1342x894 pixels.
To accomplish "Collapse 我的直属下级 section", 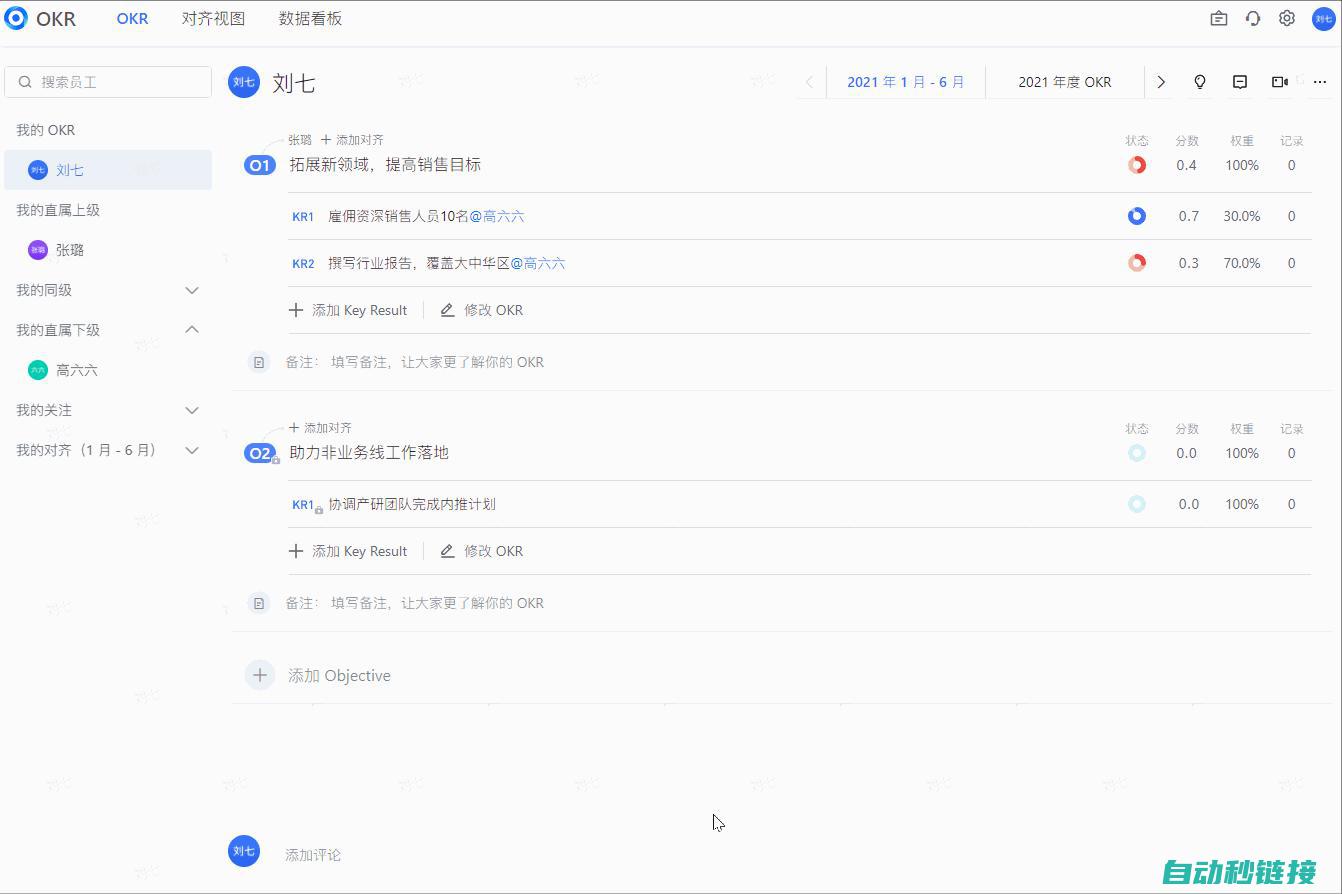I will [192, 330].
